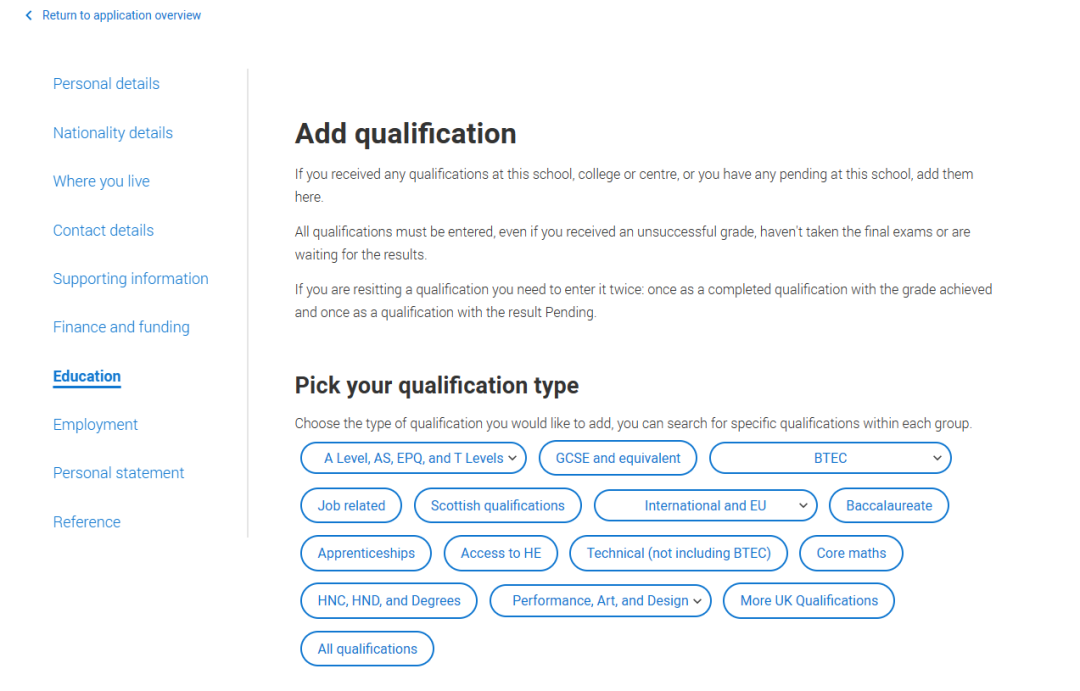
Task: Choose the Job related qualification button
Action: [351, 506]
